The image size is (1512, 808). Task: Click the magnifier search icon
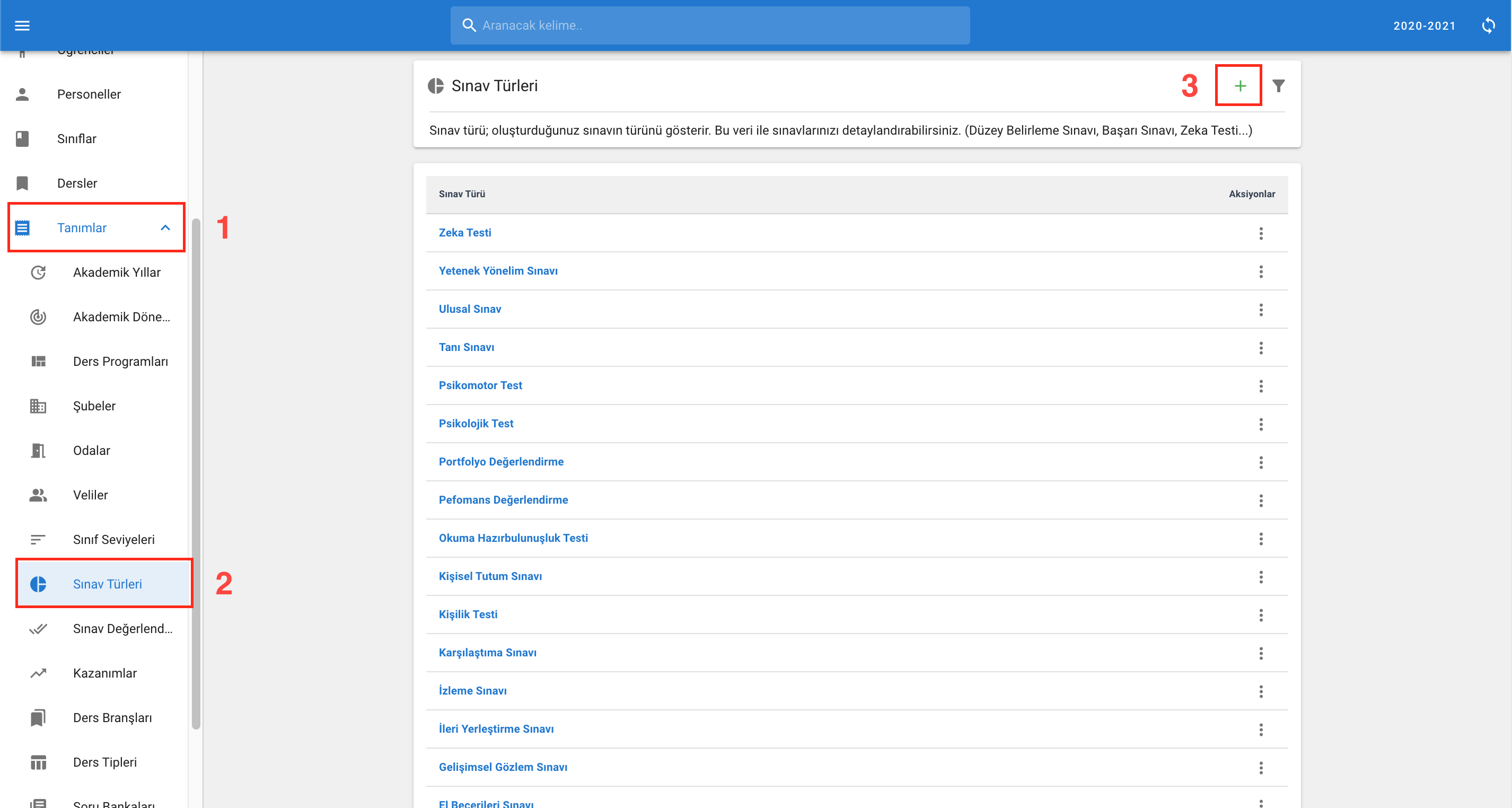pyautogui.click(x=469, y=25)
